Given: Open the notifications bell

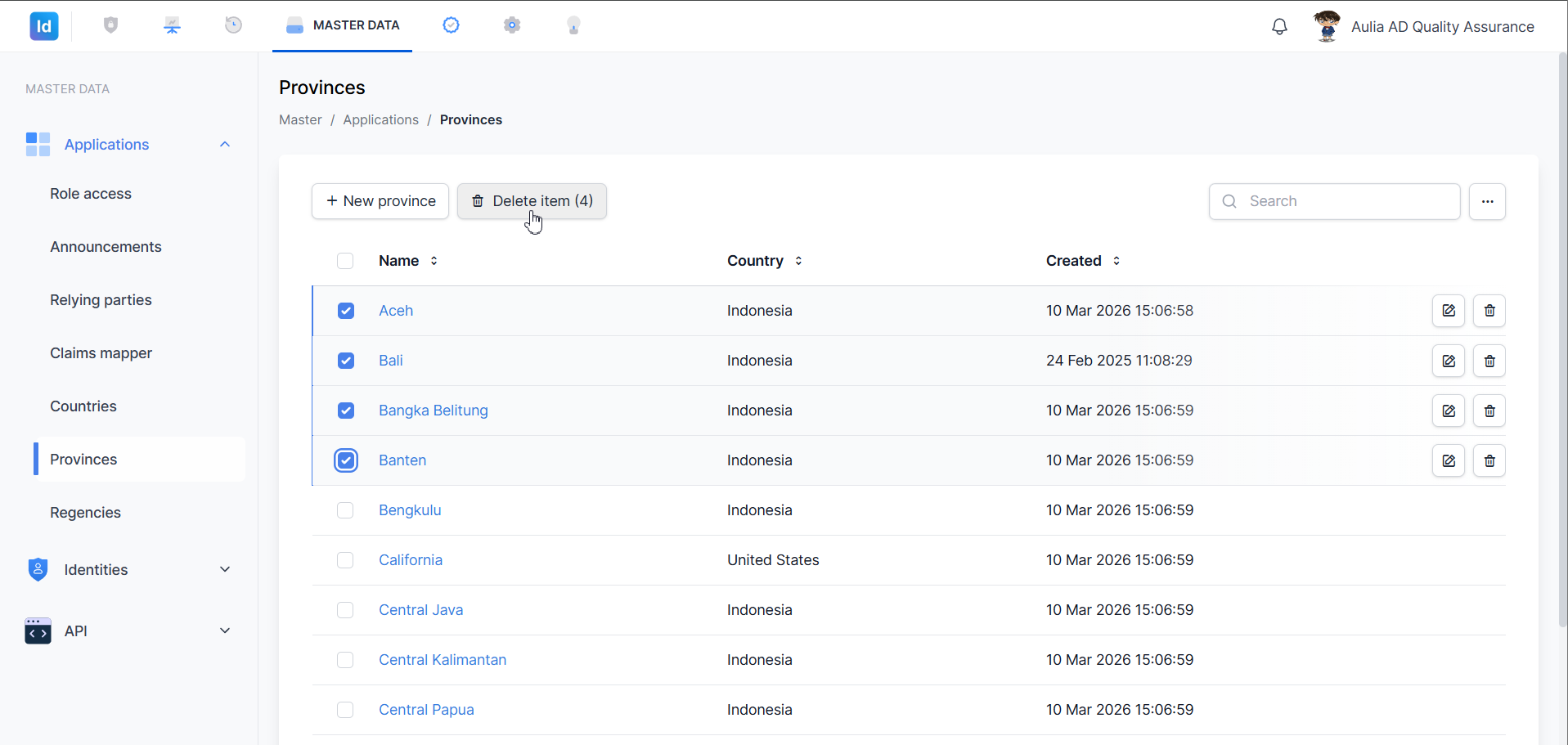Looking at the screenshot, I should (1279, 26).
